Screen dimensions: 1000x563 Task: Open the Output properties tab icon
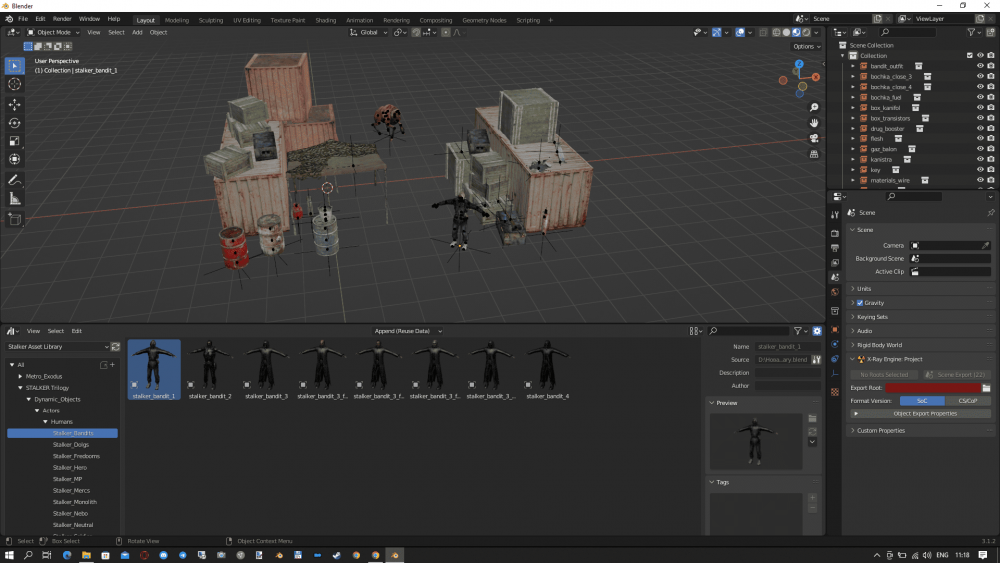click(x=835, y=248)
